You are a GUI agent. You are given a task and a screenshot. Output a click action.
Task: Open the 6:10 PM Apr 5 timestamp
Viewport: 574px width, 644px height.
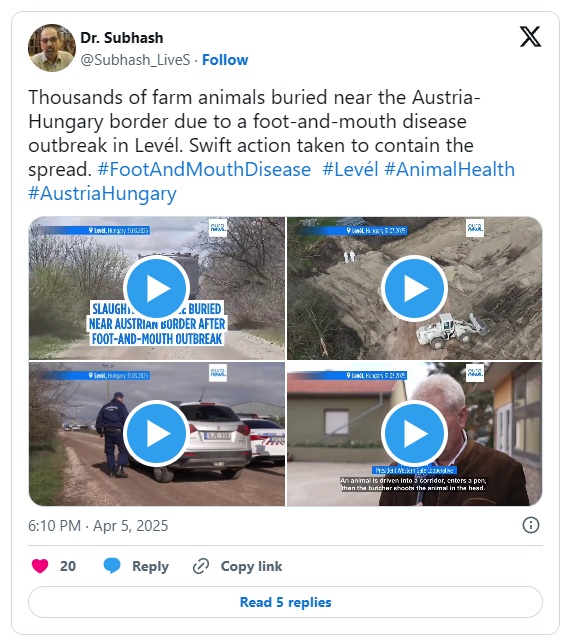pyautogui.click(x=98, y=526)
